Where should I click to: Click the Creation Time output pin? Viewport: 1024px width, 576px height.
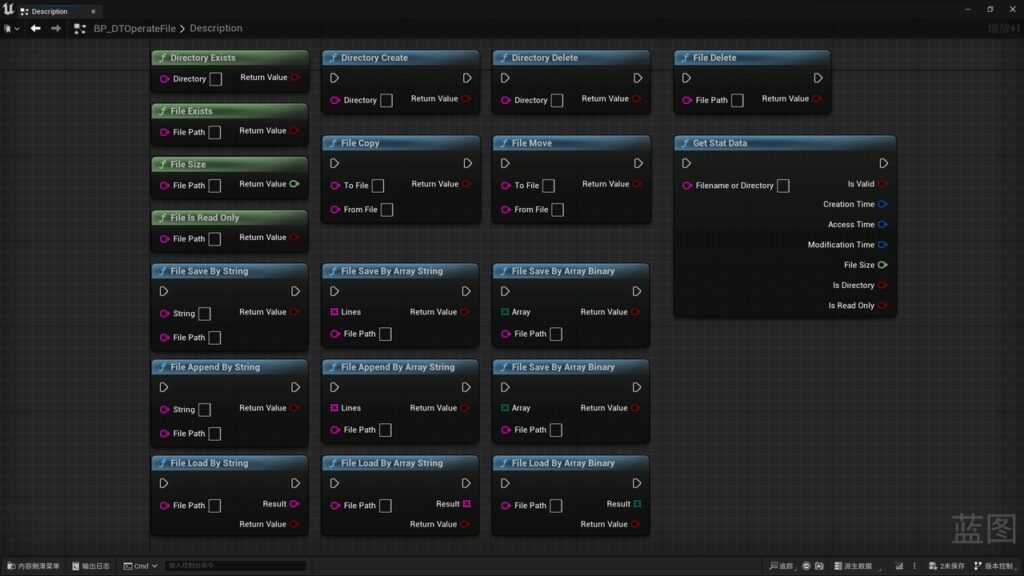pos(882,204)
